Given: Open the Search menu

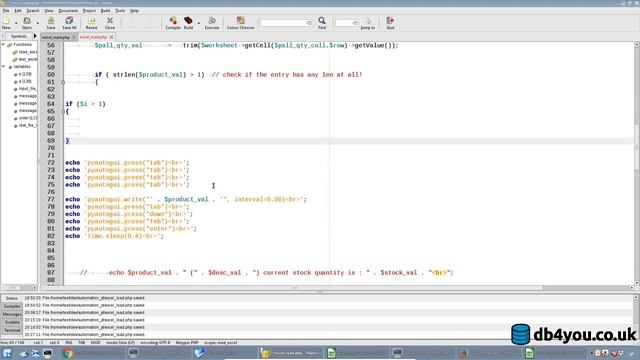Looking at the screenshot, I should click(x=33, y=11).
